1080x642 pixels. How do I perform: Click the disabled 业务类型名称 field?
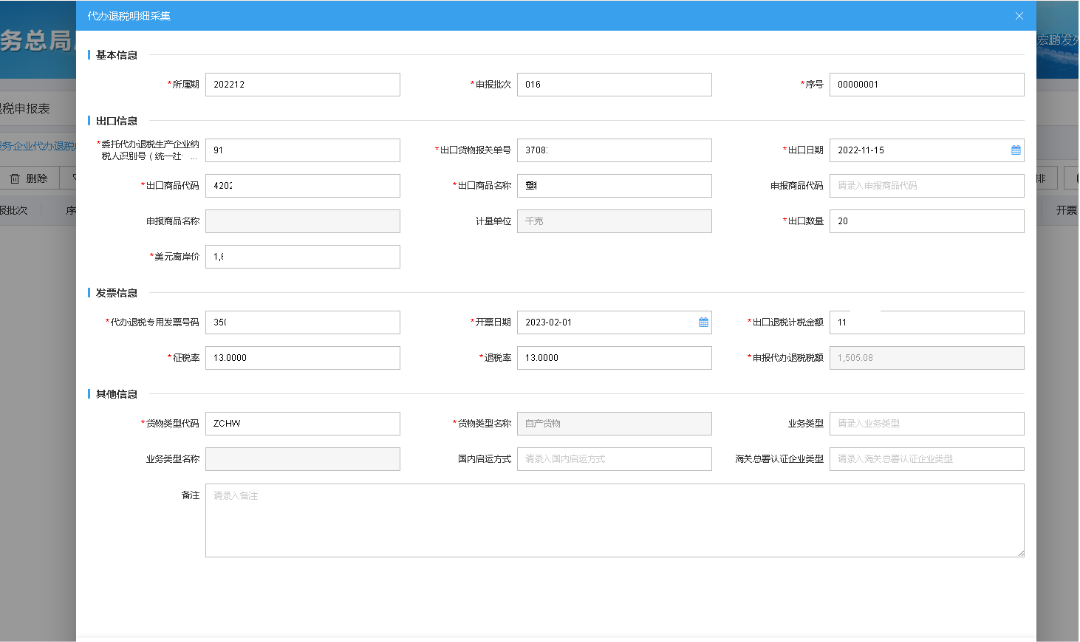(x=302, y=459)
